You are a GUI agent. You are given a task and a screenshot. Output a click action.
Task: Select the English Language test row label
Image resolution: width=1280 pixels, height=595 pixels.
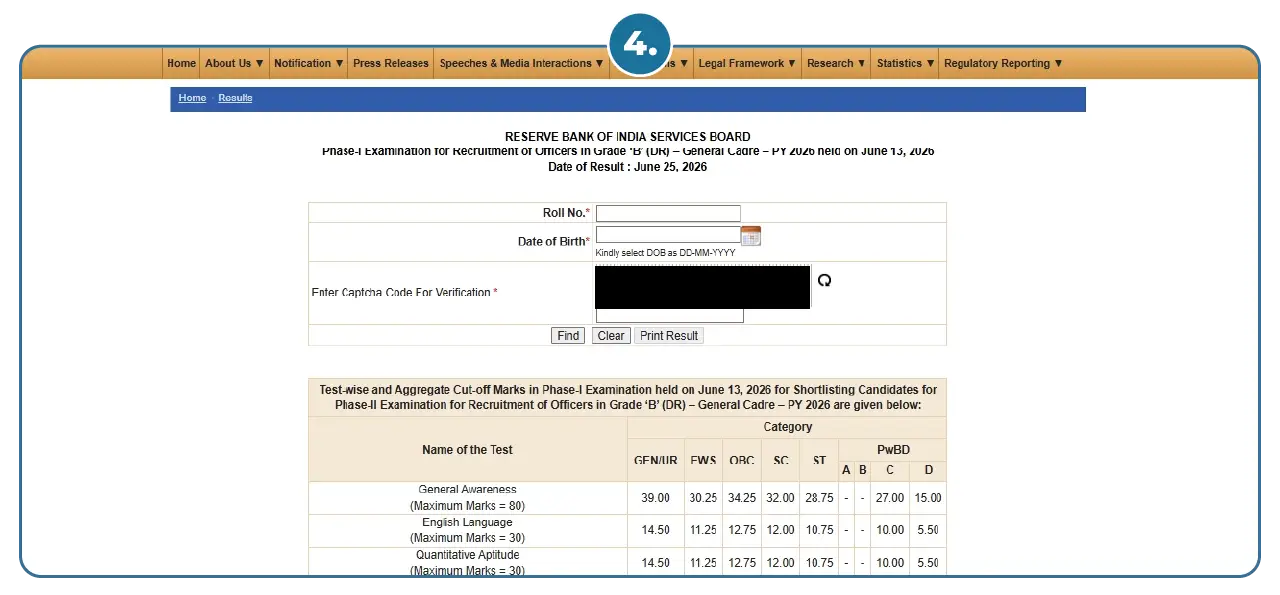467,531
